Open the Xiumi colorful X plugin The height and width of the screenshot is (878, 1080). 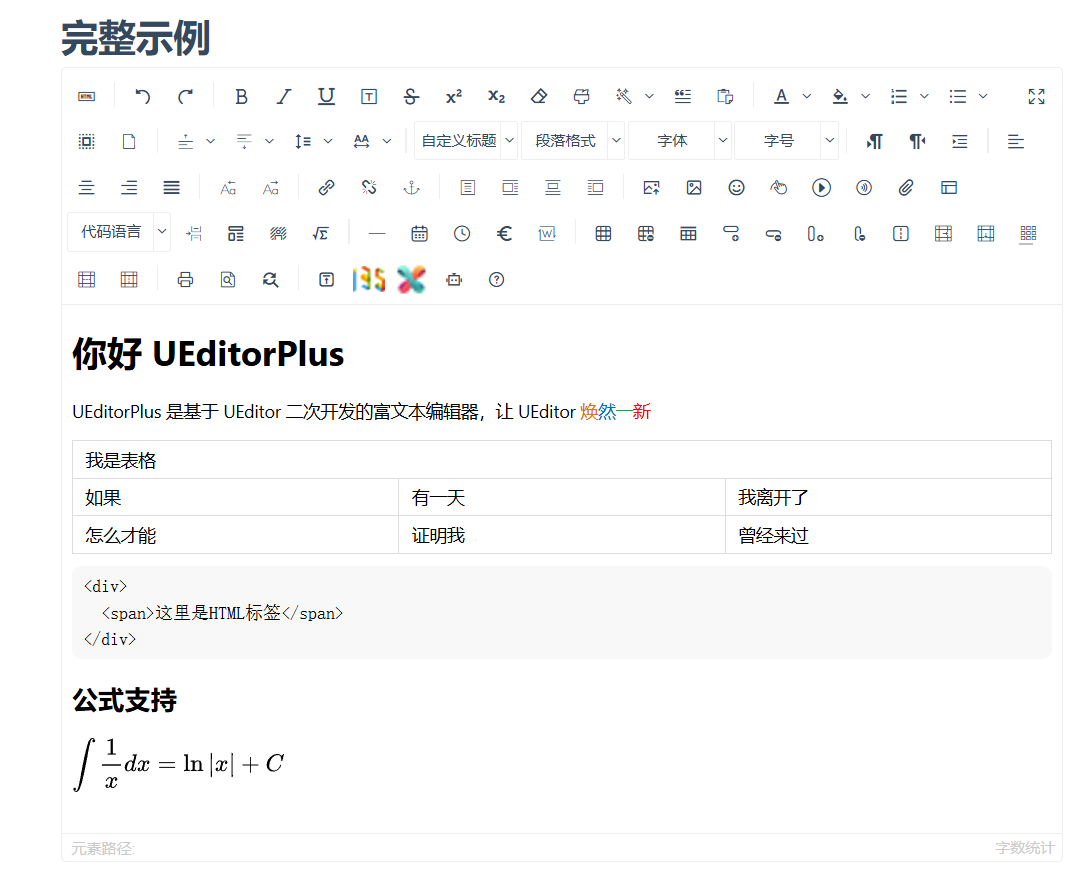click(x=411, y=280)
